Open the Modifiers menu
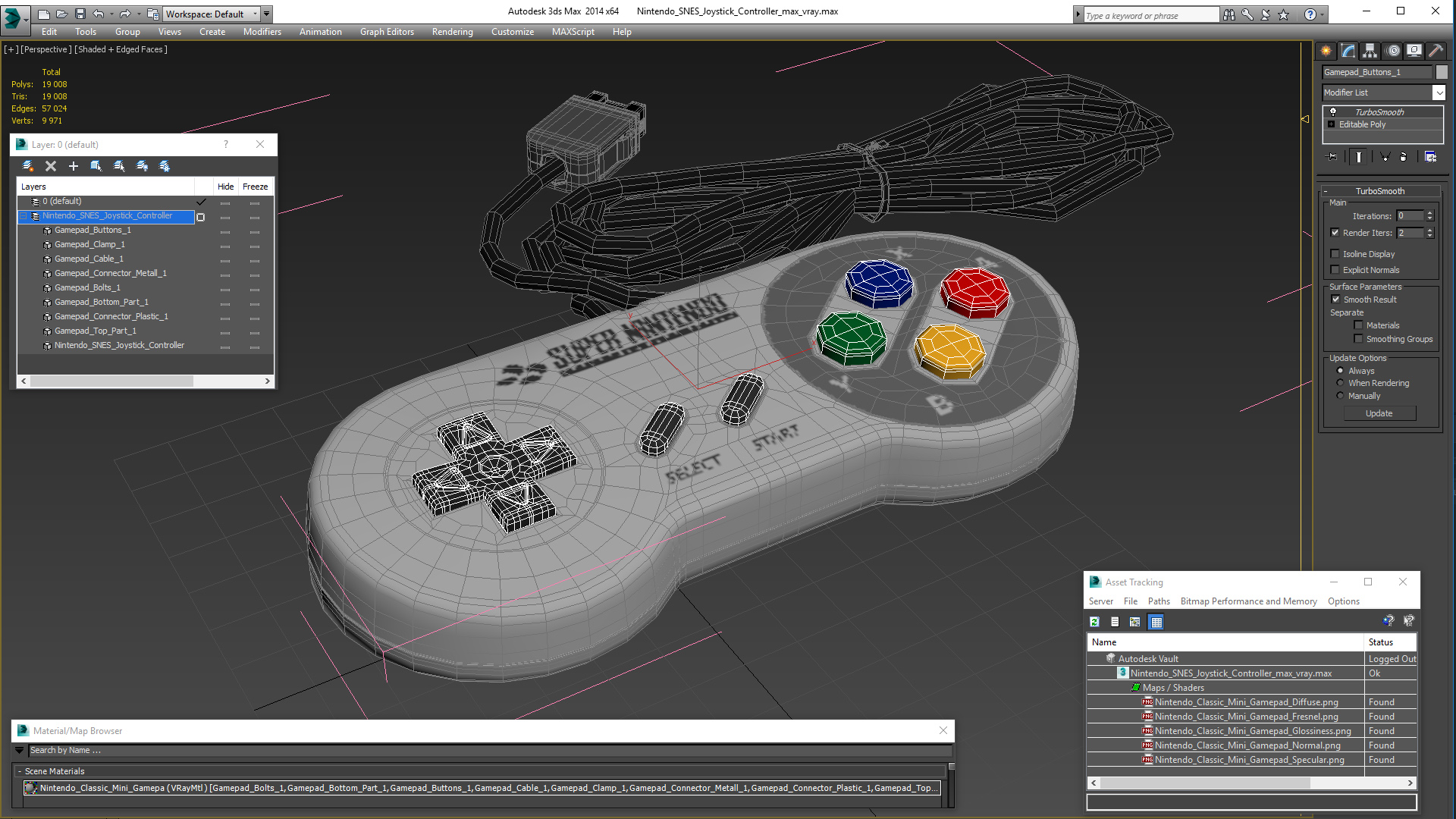The width and height of the screenshot is (1456, 819). pyautogui.click(x=262, y=32)
